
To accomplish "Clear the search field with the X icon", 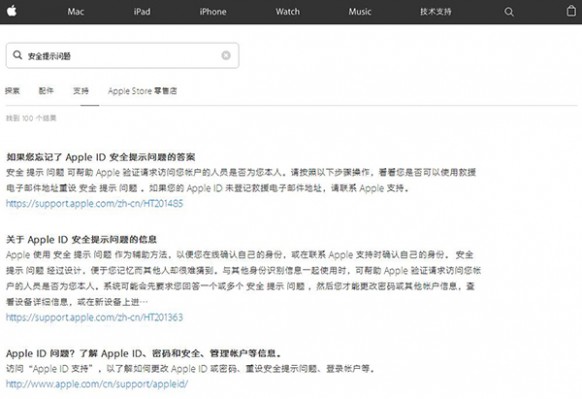I will (226, 55).
